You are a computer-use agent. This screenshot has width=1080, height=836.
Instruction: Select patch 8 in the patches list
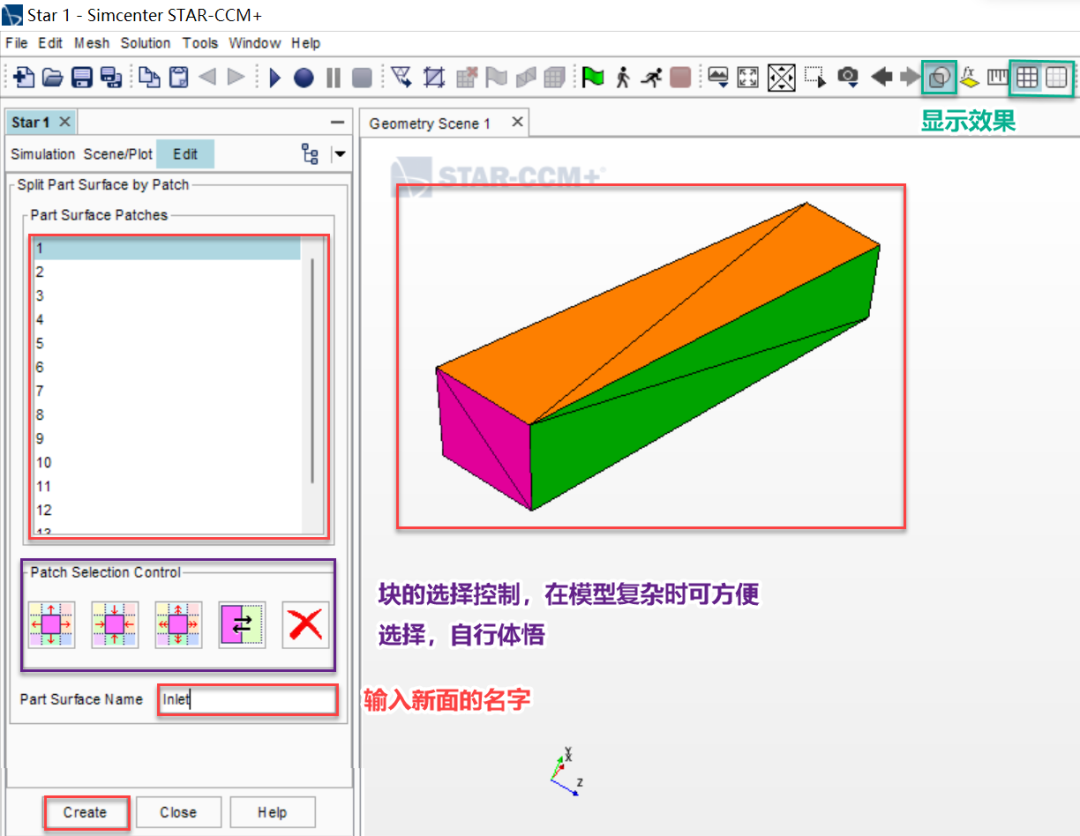(x=167, y=415)
